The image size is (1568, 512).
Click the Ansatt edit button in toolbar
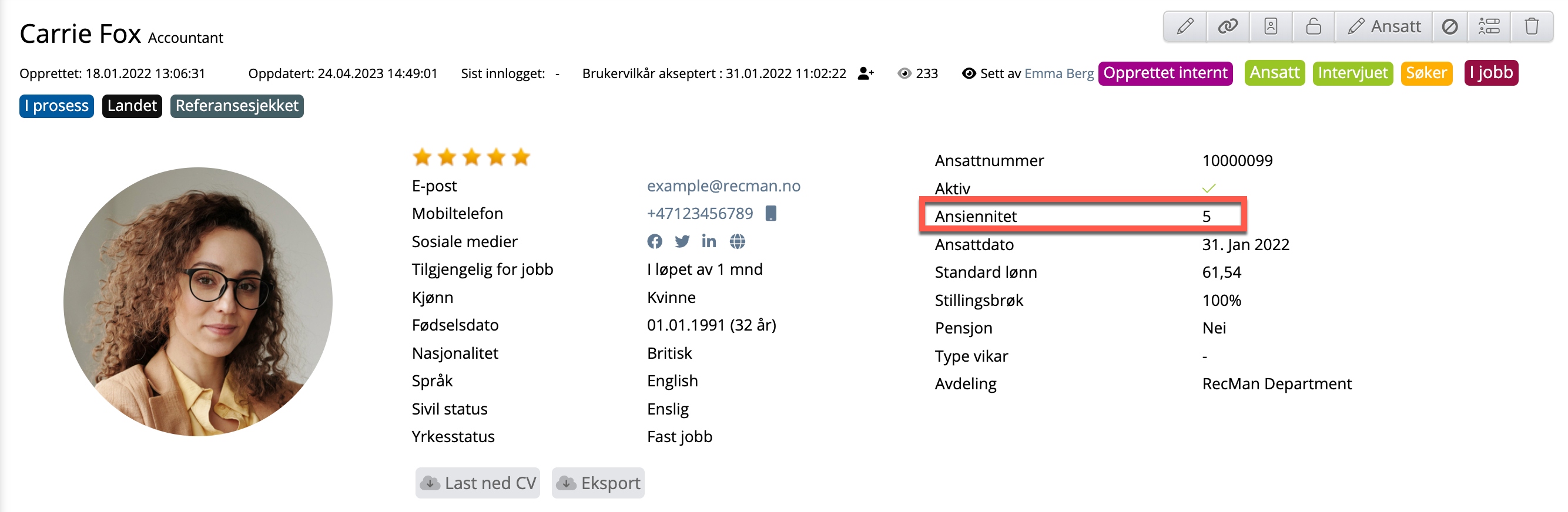(x=1383, y=27)
